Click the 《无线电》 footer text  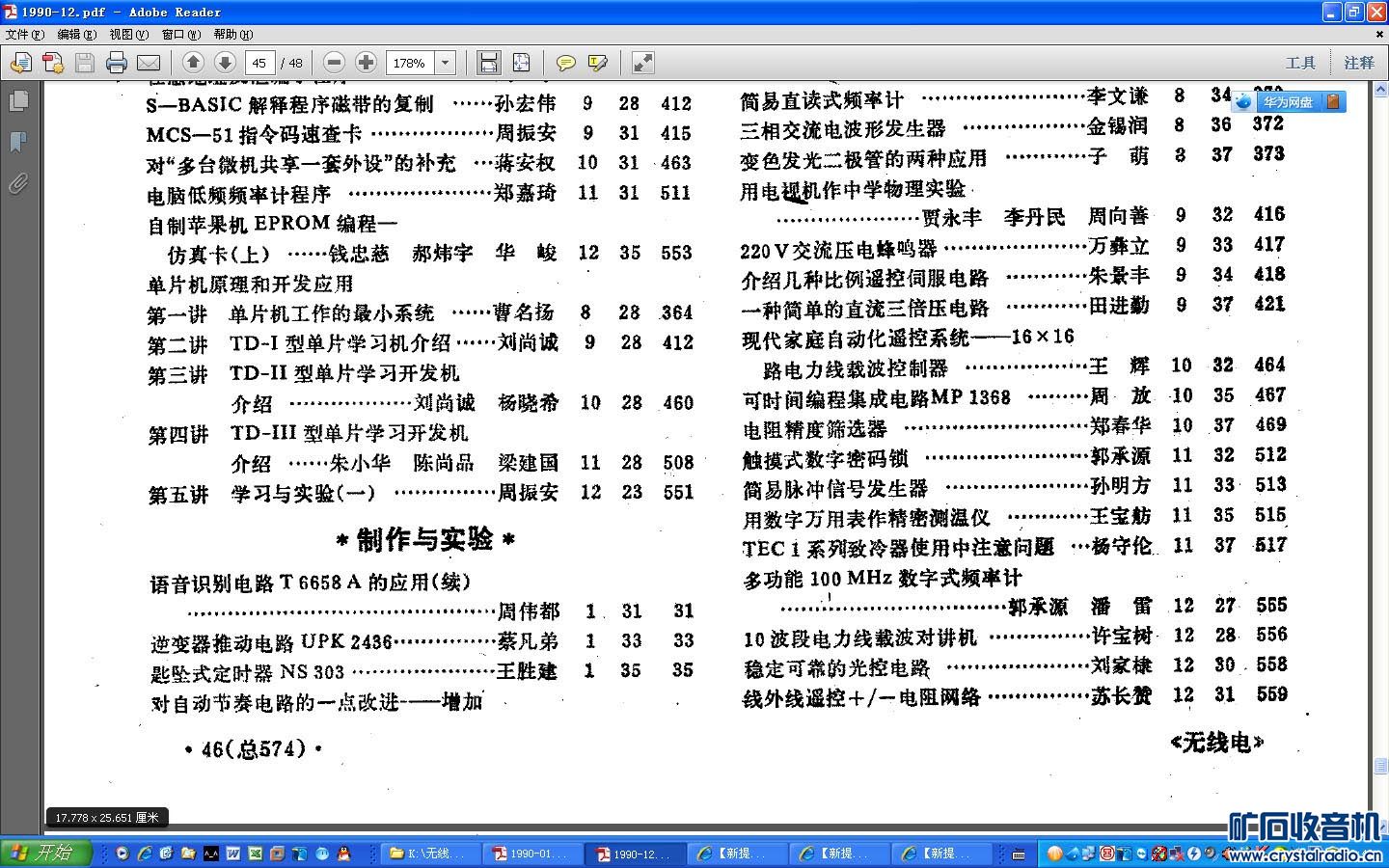pos(1216,742)
